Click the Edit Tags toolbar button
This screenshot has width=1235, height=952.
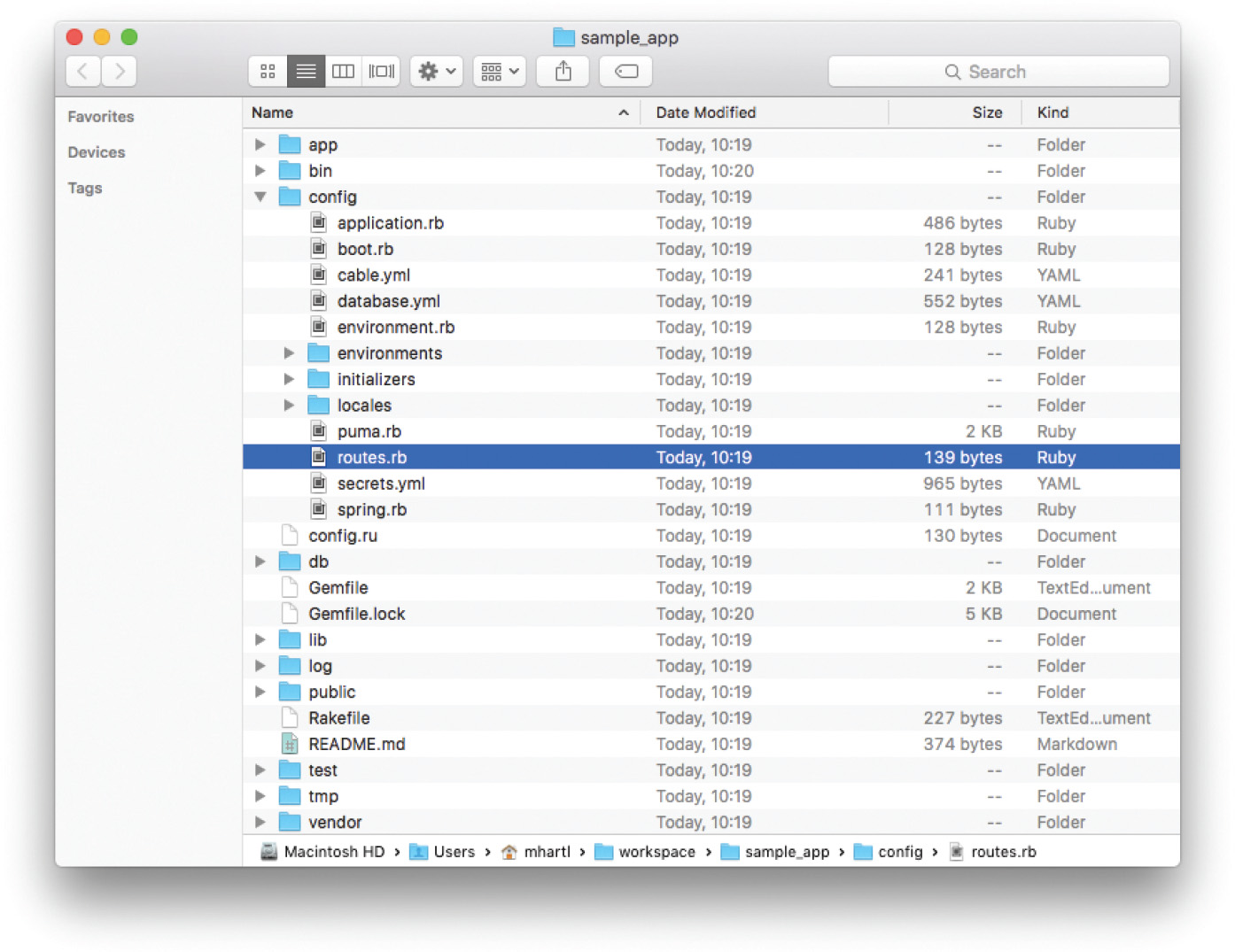point(626,72)
